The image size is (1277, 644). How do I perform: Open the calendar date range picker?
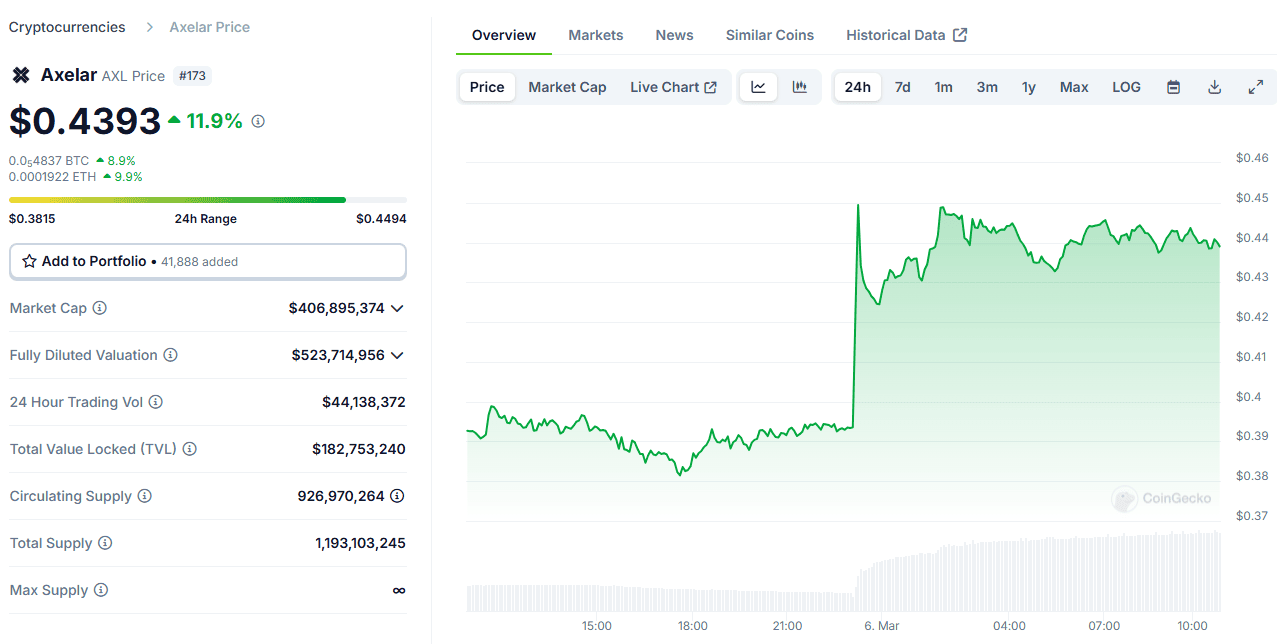(1174, 87)
